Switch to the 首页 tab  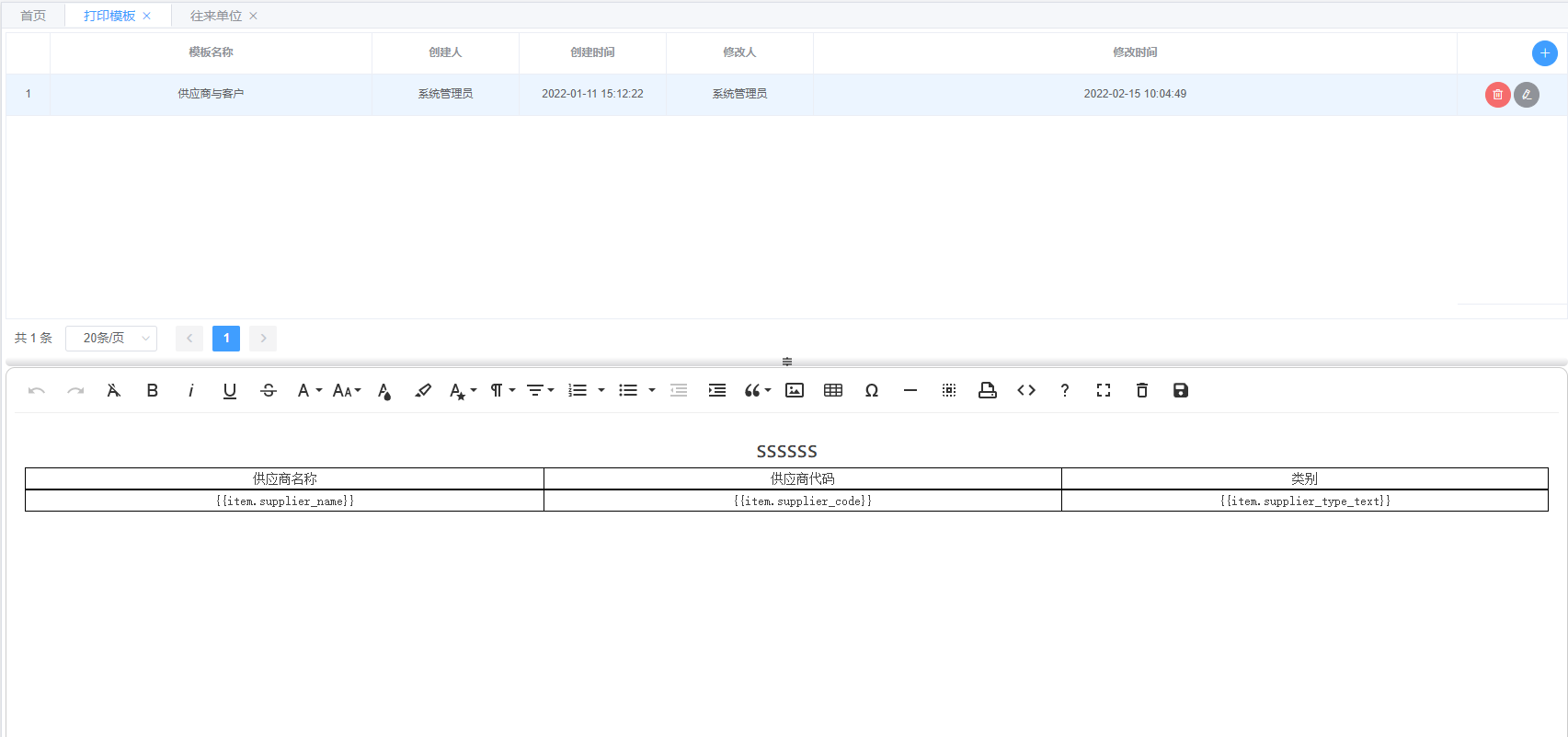(x=33, y=16)
